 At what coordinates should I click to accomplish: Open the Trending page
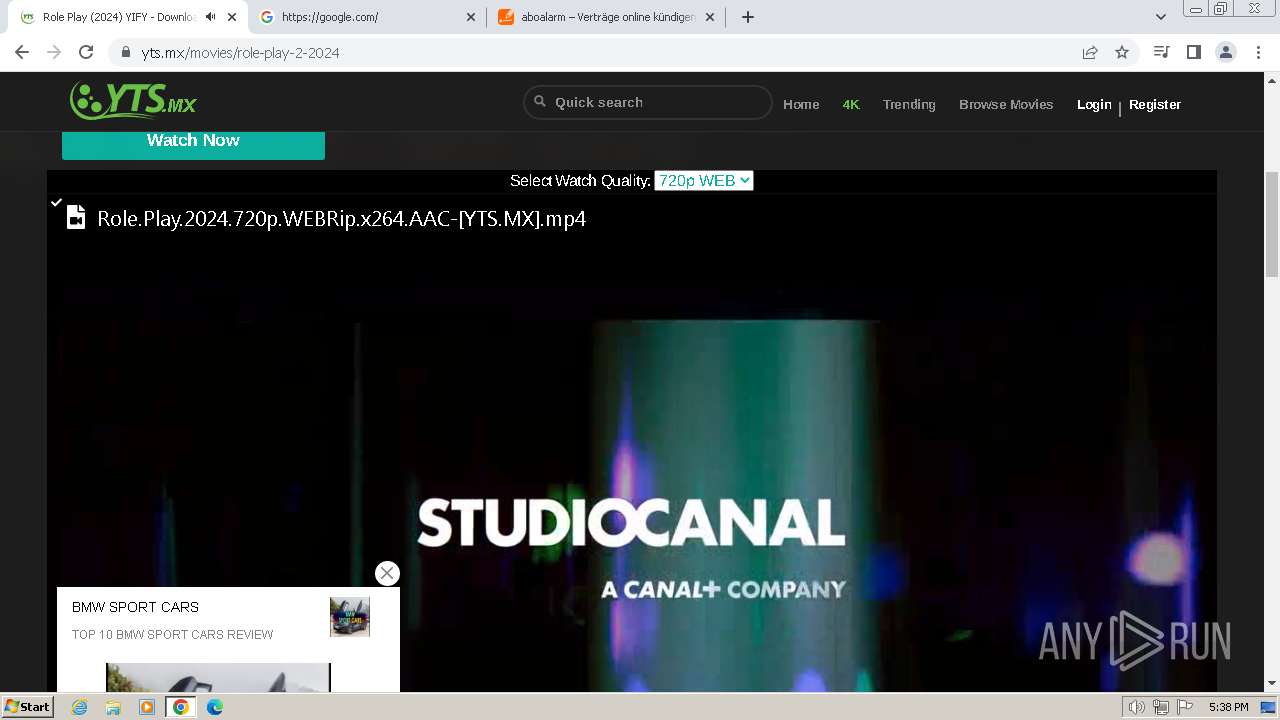pyautogui.click(x=909, y=104)
